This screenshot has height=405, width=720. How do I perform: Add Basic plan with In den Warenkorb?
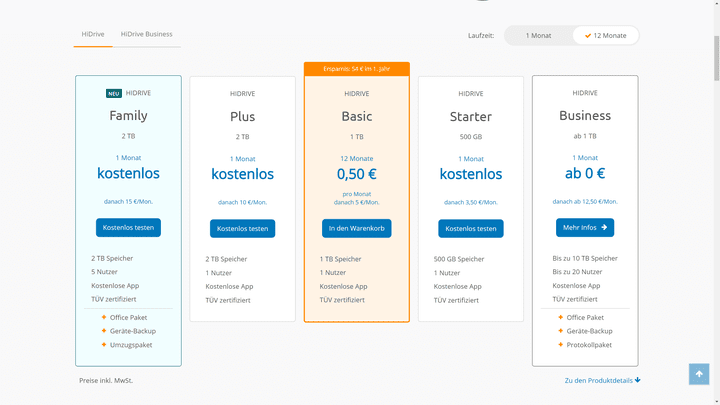pyautogui.click(x=356, y=228)
